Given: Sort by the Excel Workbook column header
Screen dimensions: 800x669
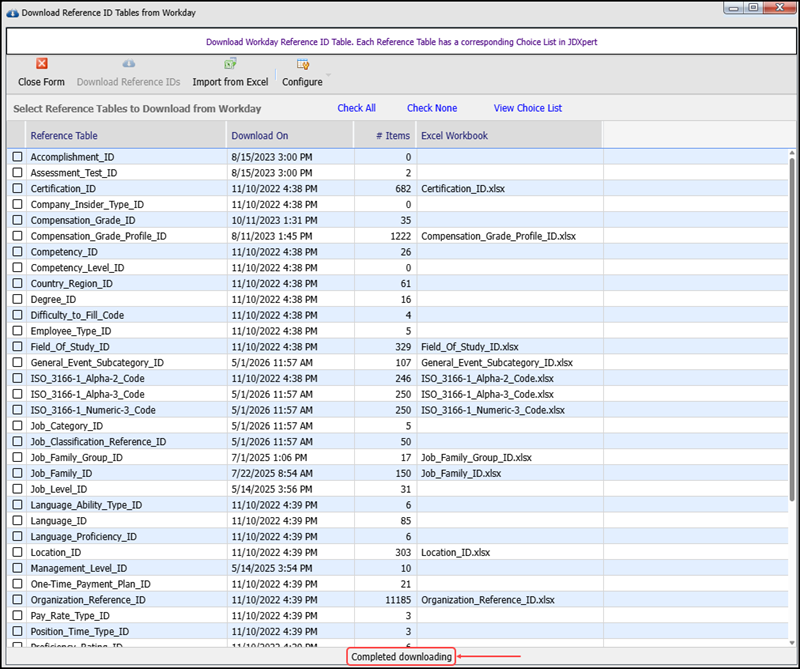Looking at the screenshot, I should click(x=509, y=136).
